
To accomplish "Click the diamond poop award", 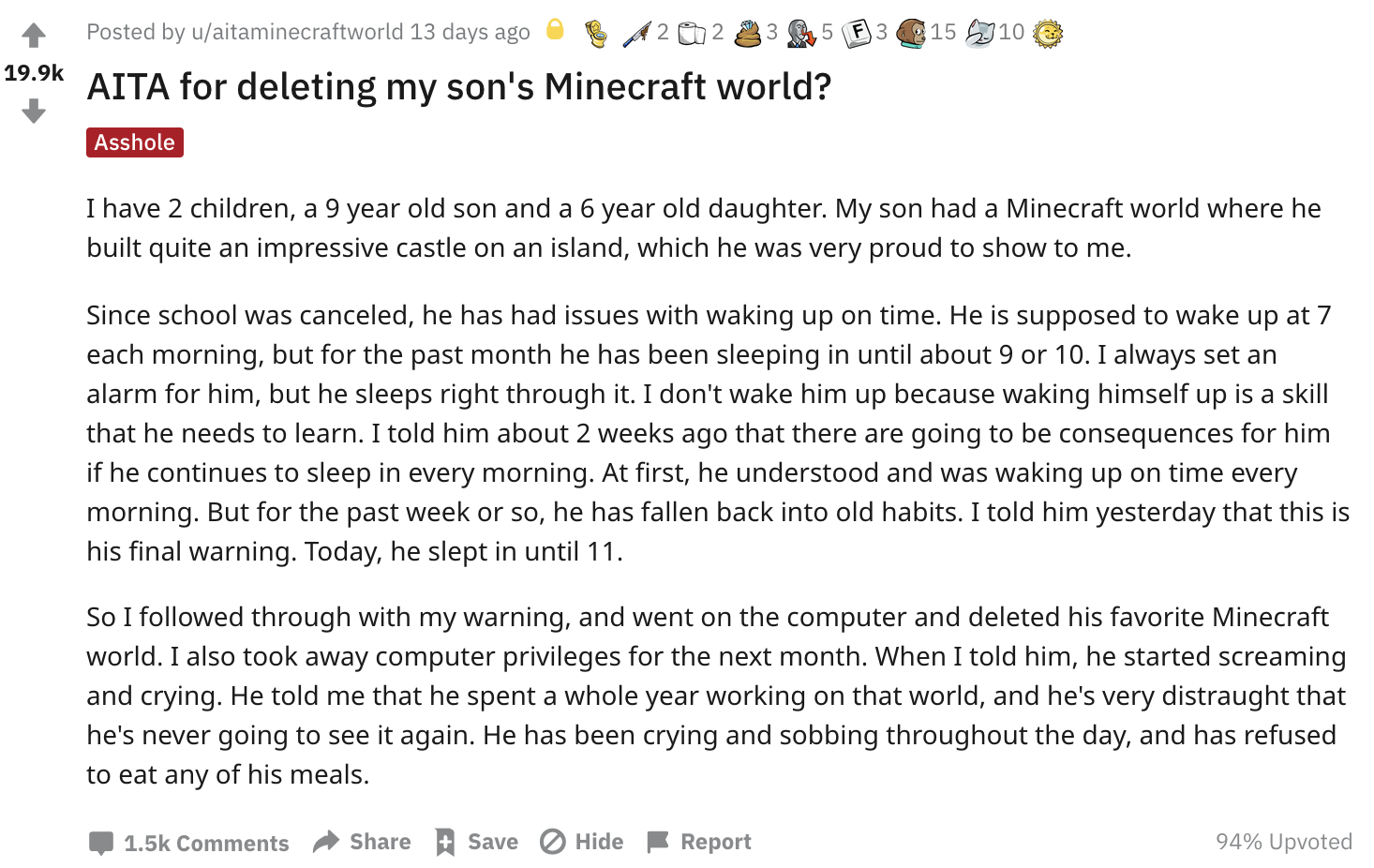I will pos(747,34).
